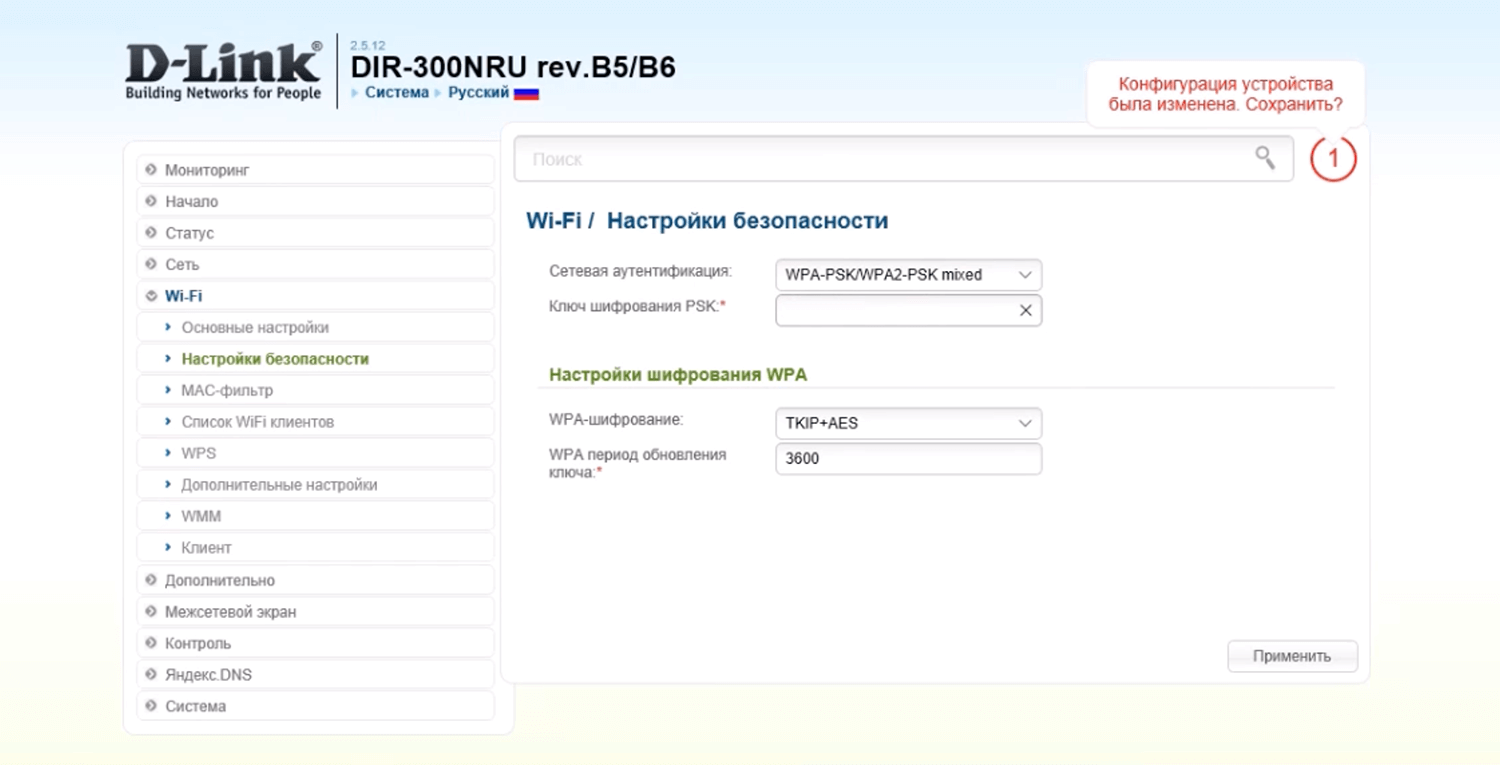Viewport: 1500px width, 765px height.
Task: Collapse the Wi-Fi menu section
Action: point(183,296)
